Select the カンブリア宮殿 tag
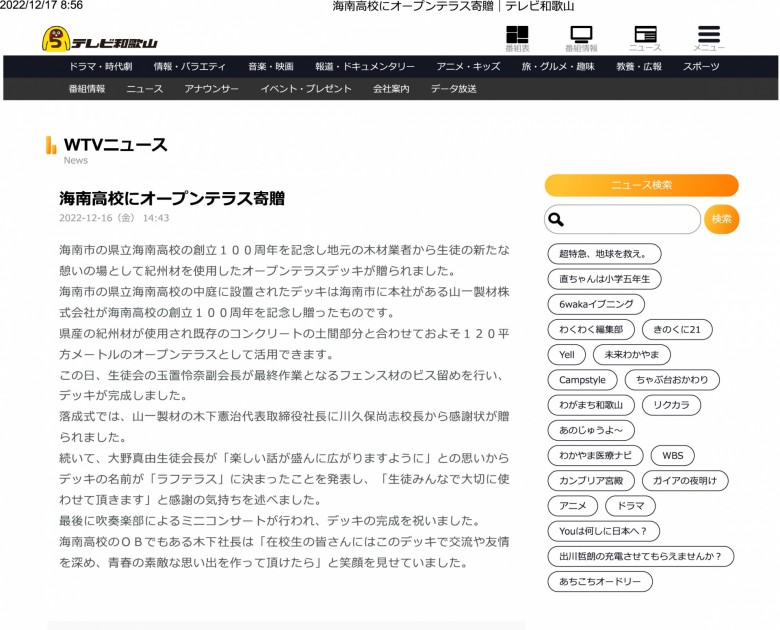Screen dimensions: 780x630 click(x=591, y=481)
